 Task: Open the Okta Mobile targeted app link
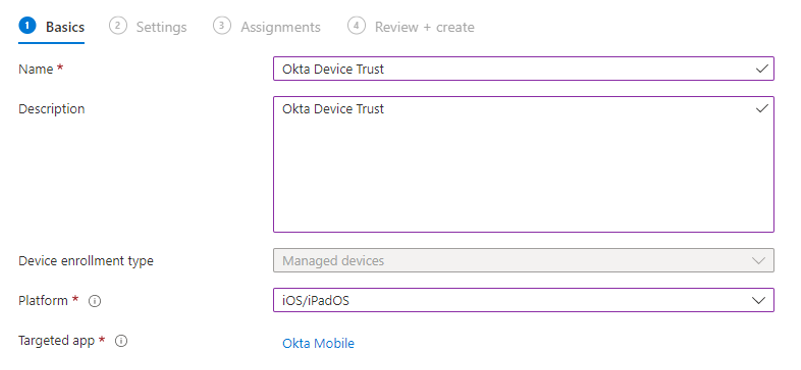(x=318, y=343)
